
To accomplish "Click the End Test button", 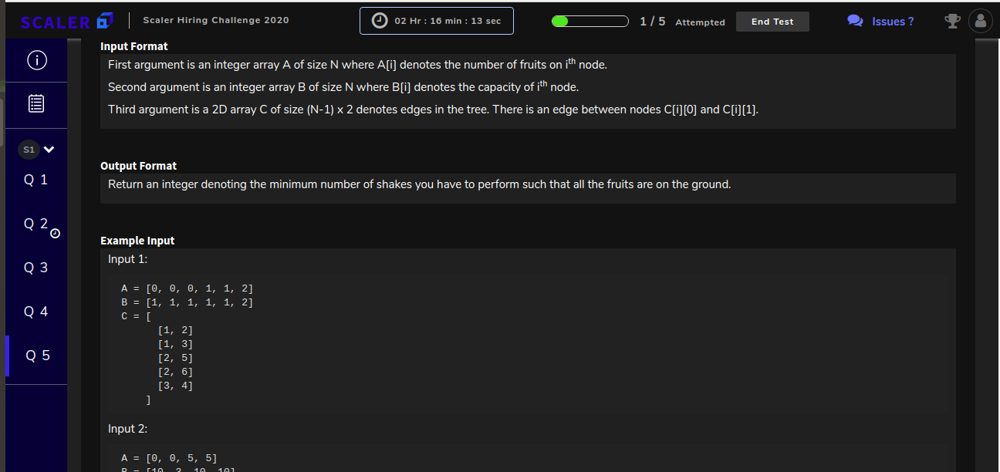I will pos(772,21).
